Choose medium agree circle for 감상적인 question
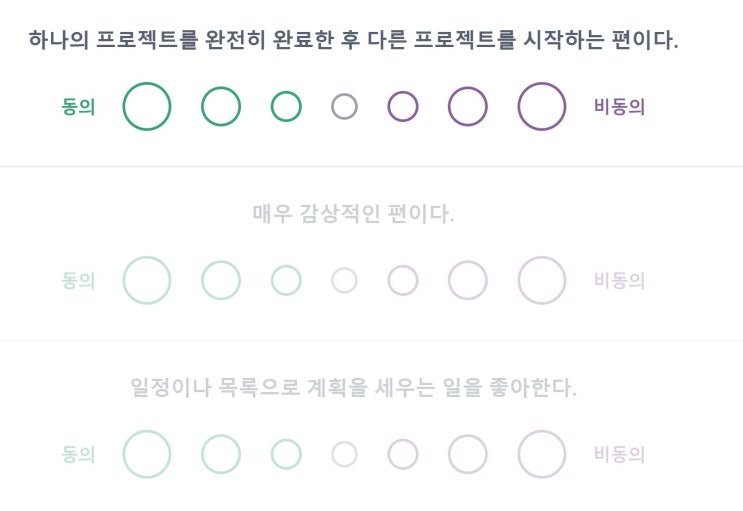This screenshot has width=743, height=511. coord(221,280)
